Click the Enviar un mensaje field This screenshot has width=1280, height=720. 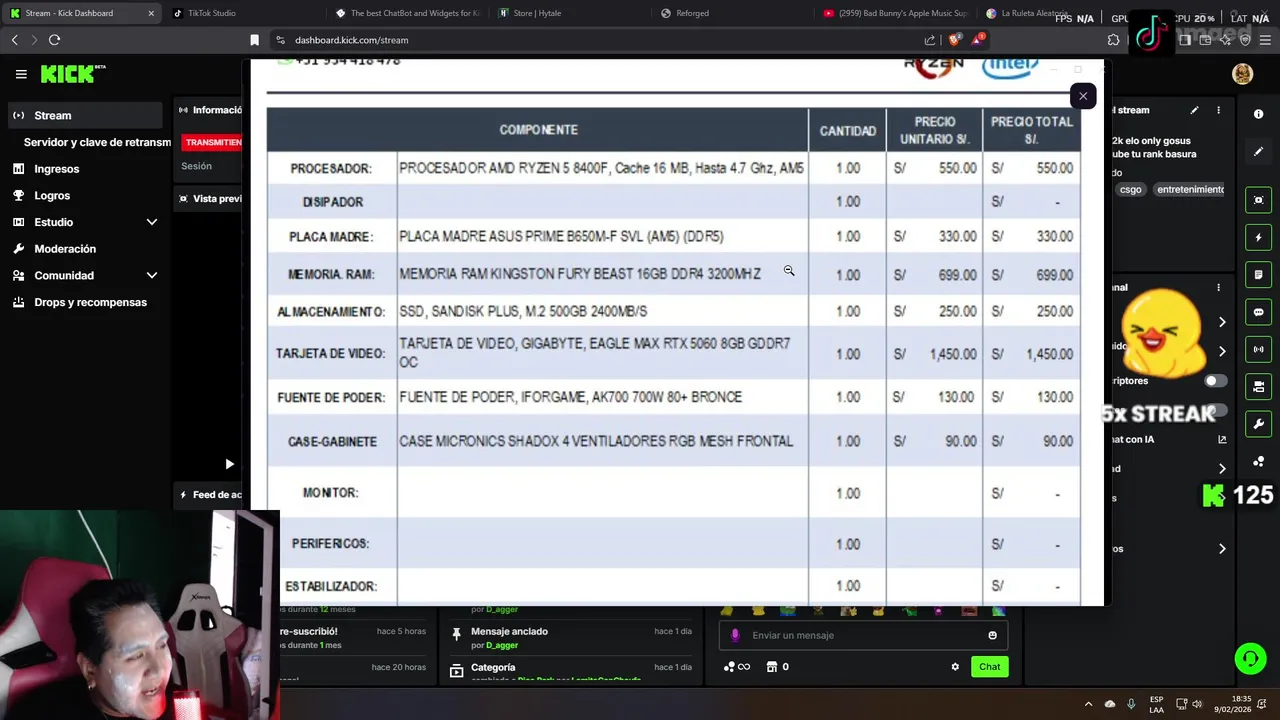[864, 635]
